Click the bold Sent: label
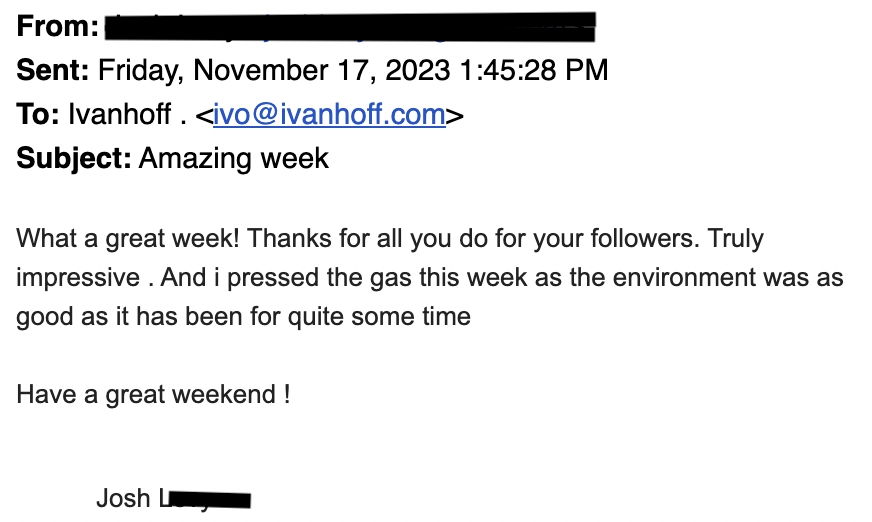872x522 pixels. 53,70
